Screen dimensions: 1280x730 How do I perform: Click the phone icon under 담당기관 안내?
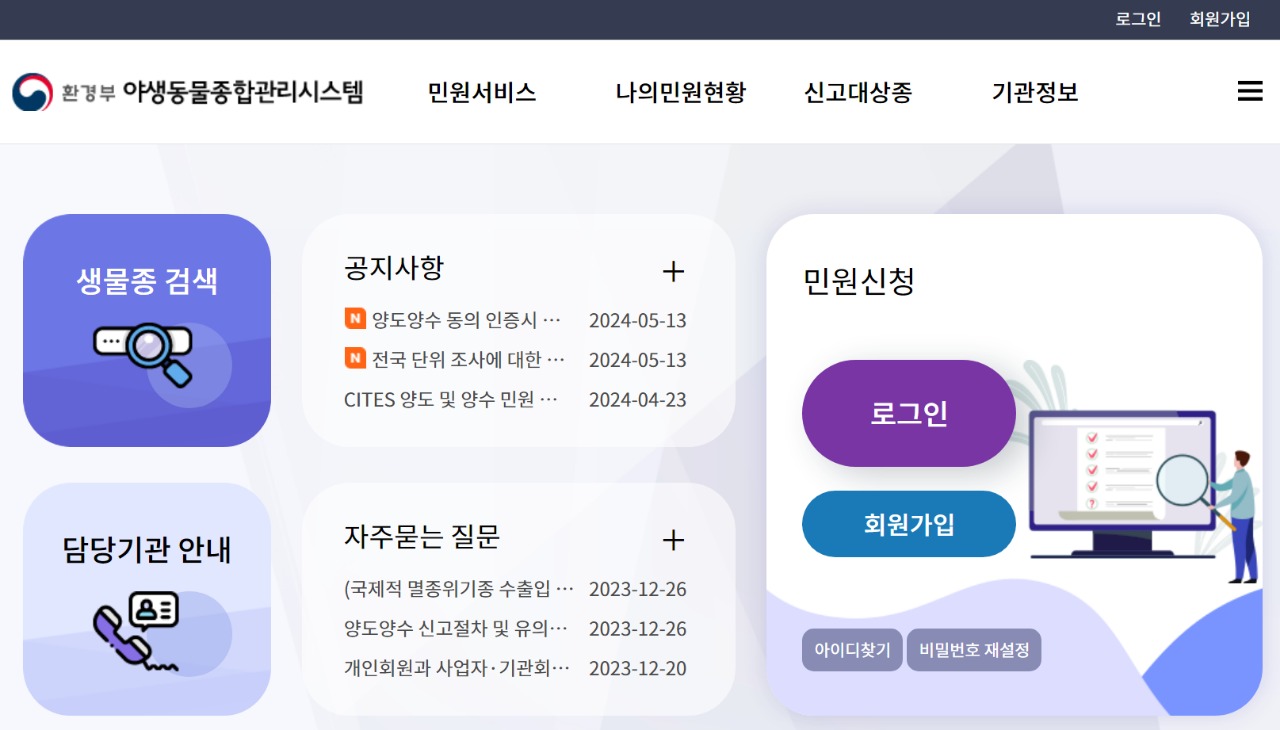click(x=136, y=627)
